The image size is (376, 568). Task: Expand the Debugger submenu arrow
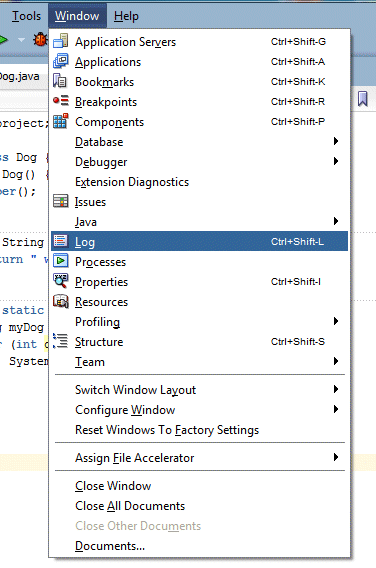[x=336, y=161]
